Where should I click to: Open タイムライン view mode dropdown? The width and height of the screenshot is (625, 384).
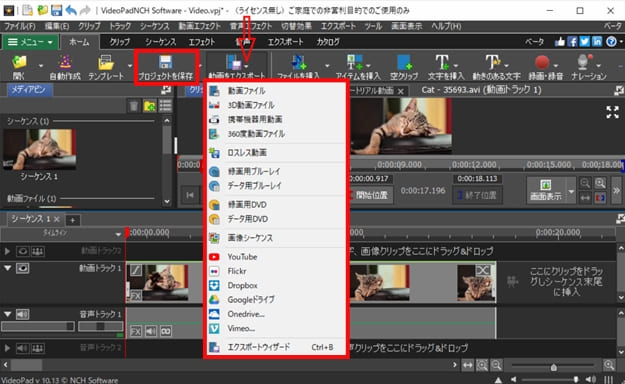(118, 234)
